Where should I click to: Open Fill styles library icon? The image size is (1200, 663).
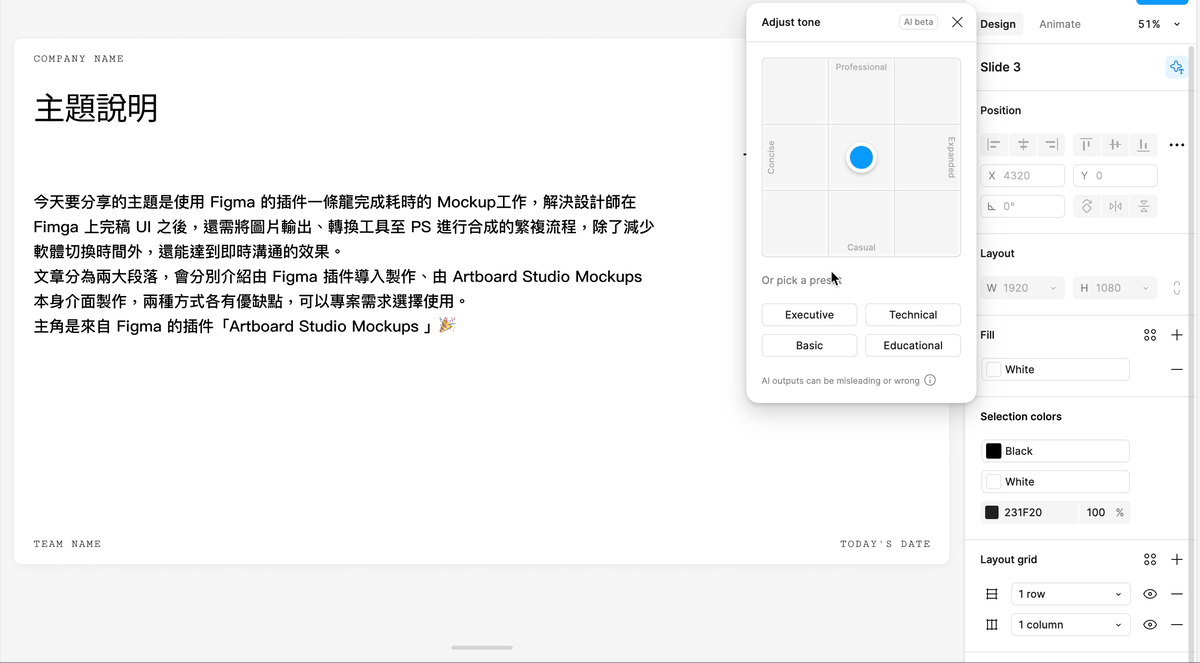(x=1150, y=335)
